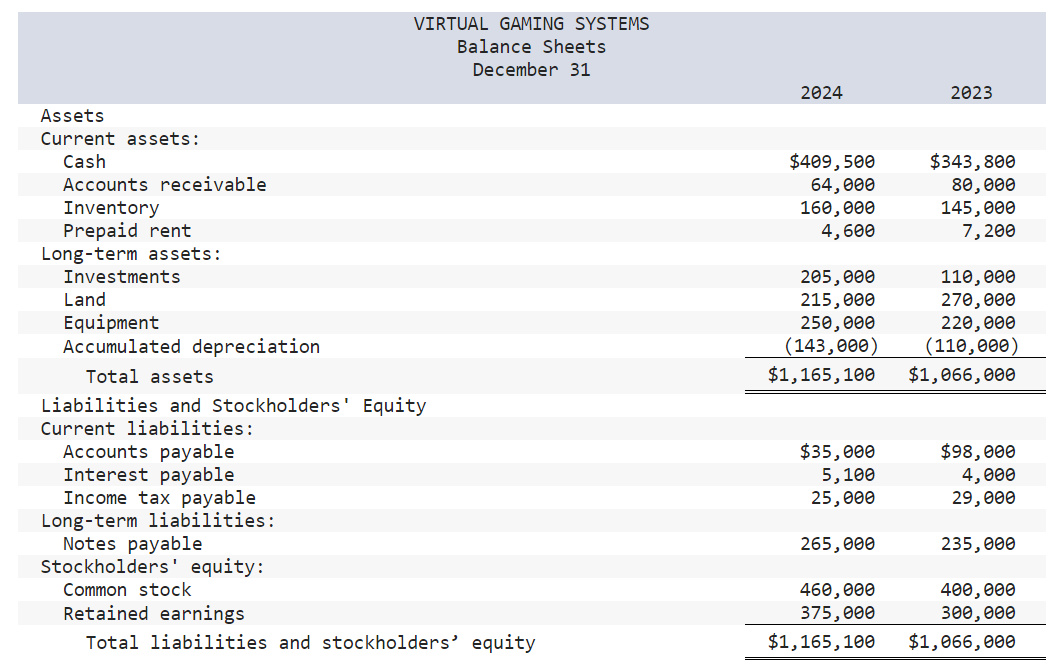Select the title VIRTUAL GAMING SYSTEMS
The image size is (1063, 671).
point(531,23)
